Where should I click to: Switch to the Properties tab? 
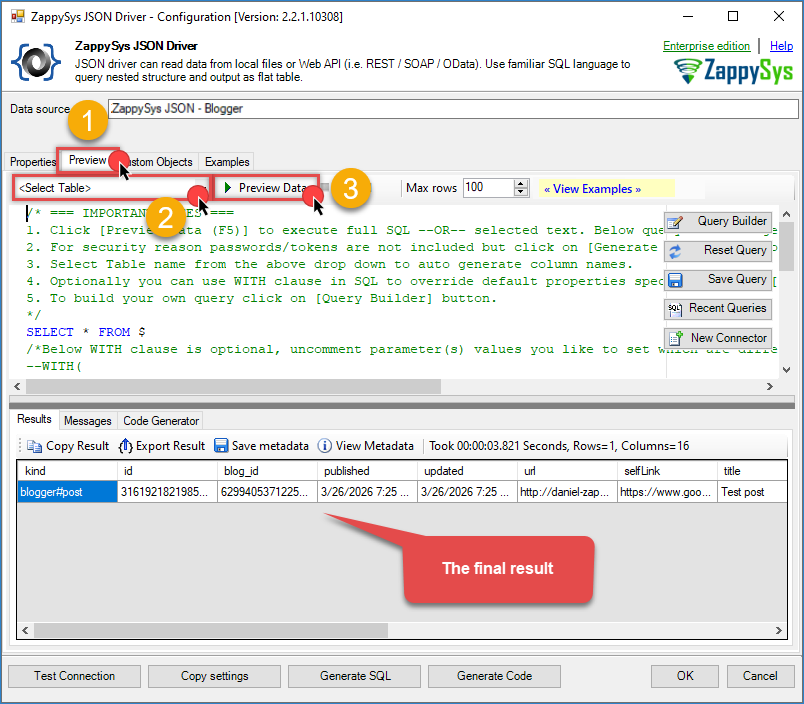(33, 162)
